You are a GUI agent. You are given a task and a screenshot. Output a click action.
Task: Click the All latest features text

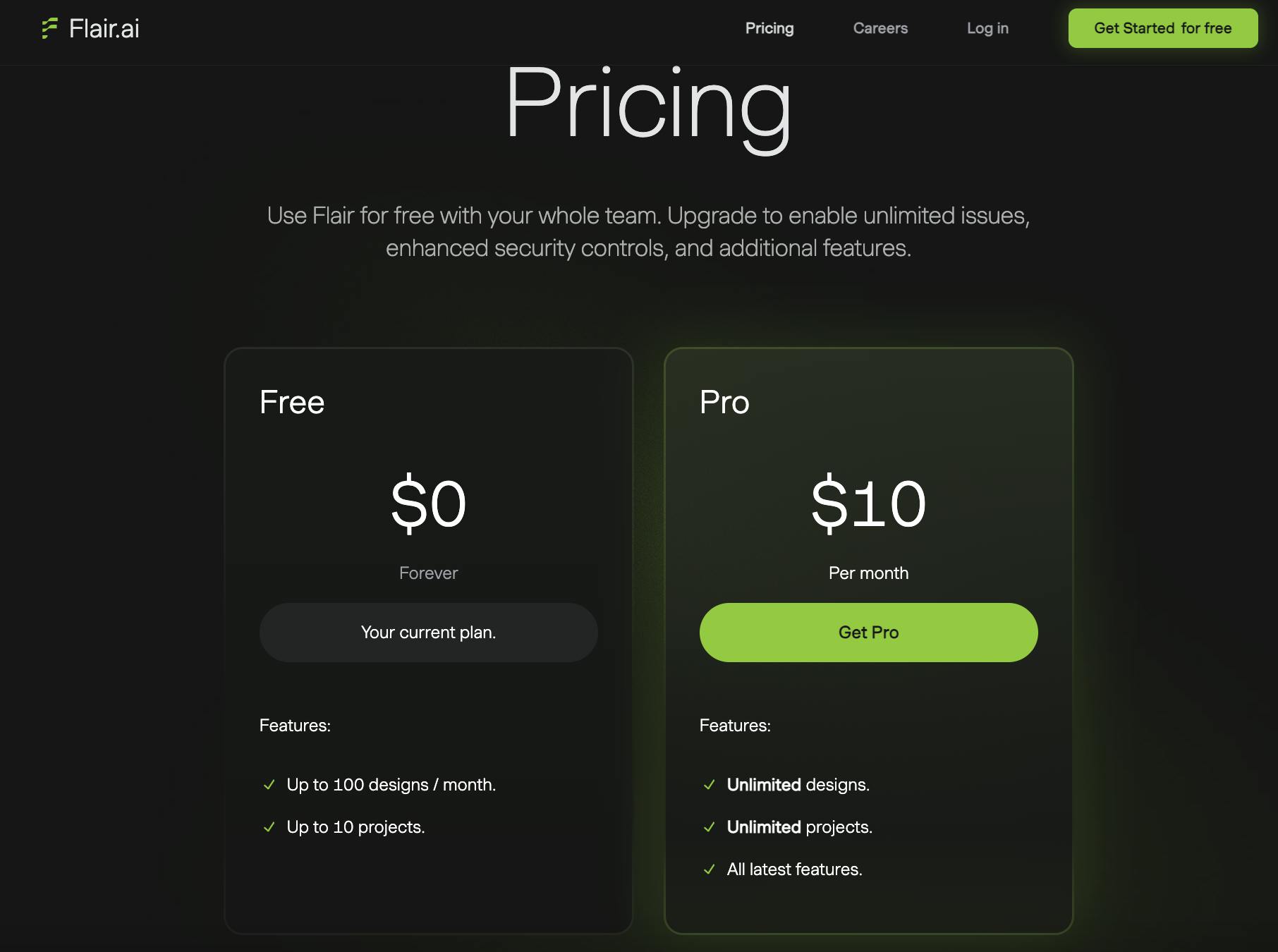click(x=794, y=869)
